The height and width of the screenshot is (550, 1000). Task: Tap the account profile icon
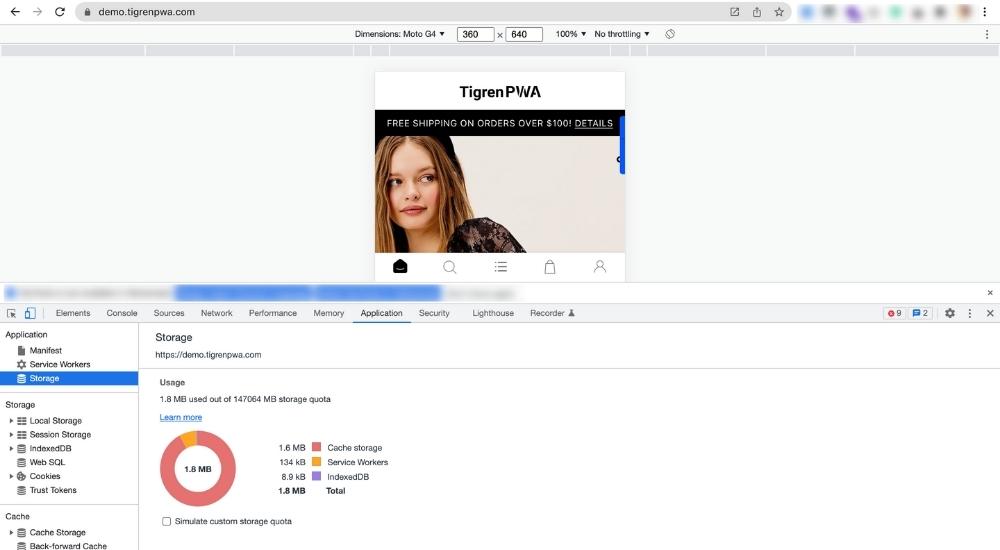600,267
